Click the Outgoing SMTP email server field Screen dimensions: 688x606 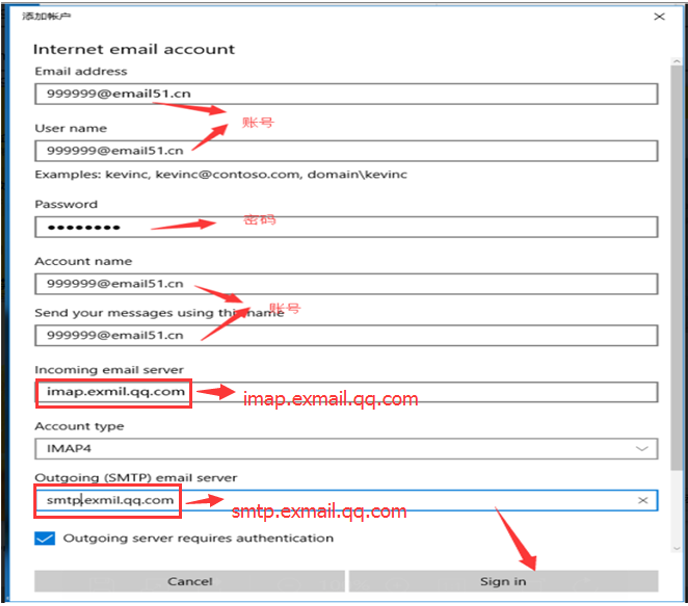(x=346, y=500)
